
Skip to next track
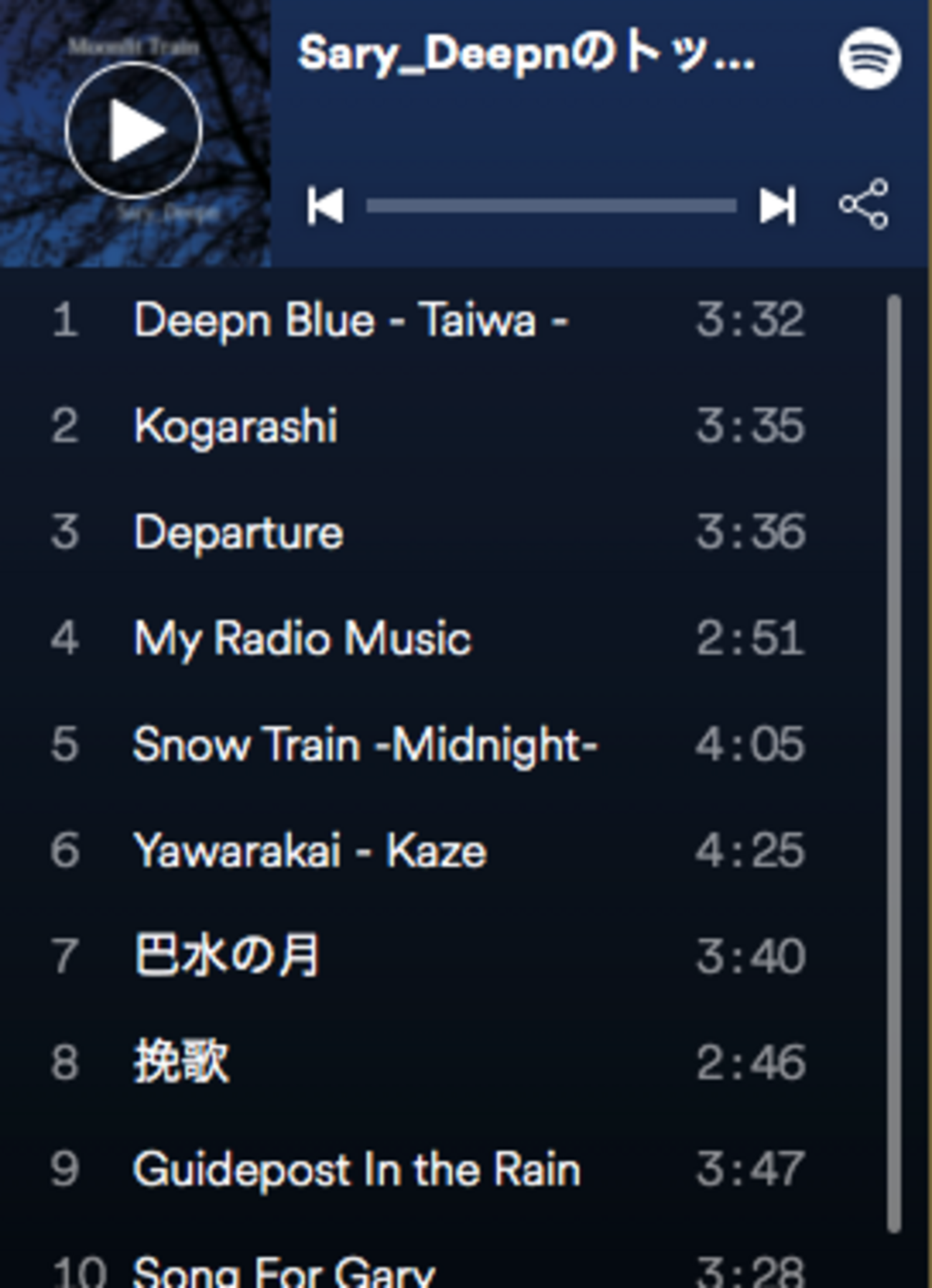[778, 206]
